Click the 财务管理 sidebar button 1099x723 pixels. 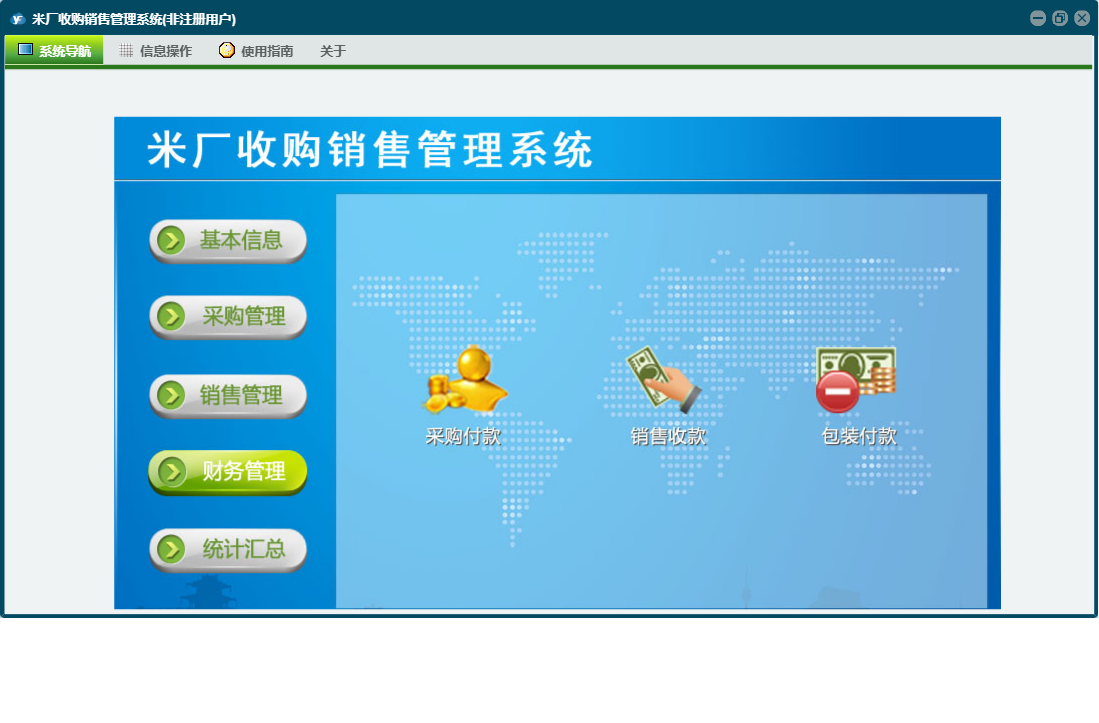(228, 471)
